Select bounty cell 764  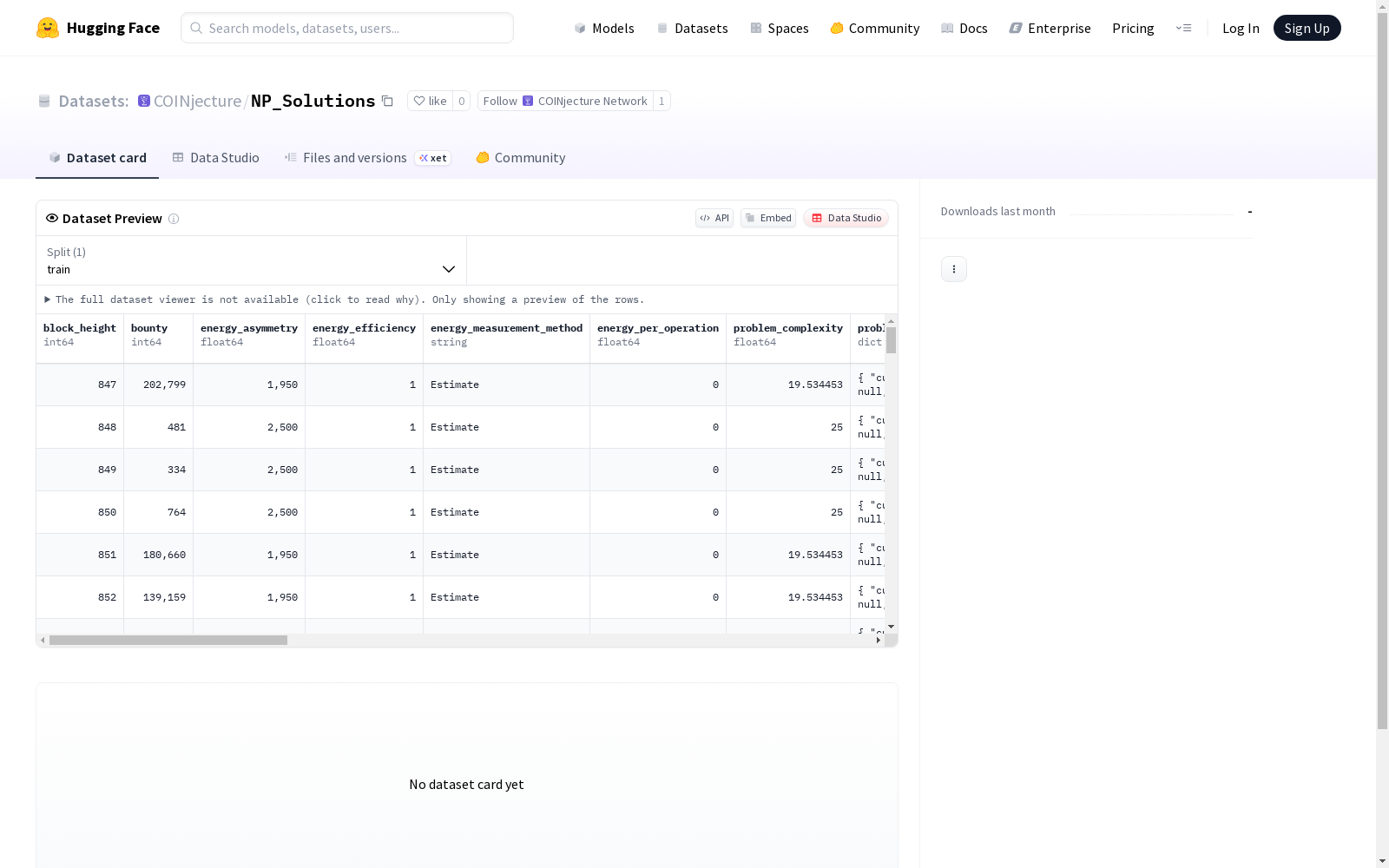point(159,512)
